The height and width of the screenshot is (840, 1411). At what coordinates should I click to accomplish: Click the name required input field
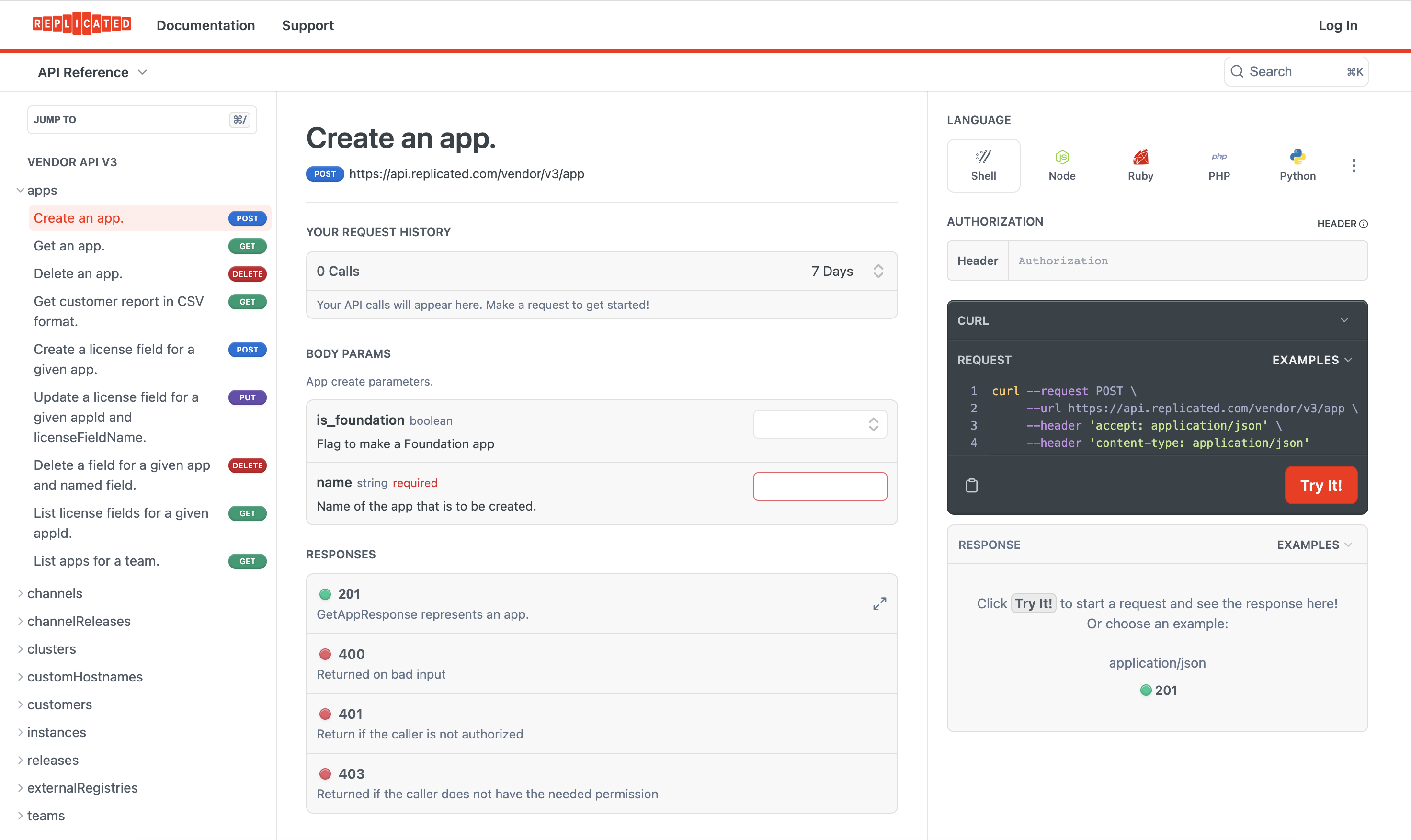tap(820, 486)
